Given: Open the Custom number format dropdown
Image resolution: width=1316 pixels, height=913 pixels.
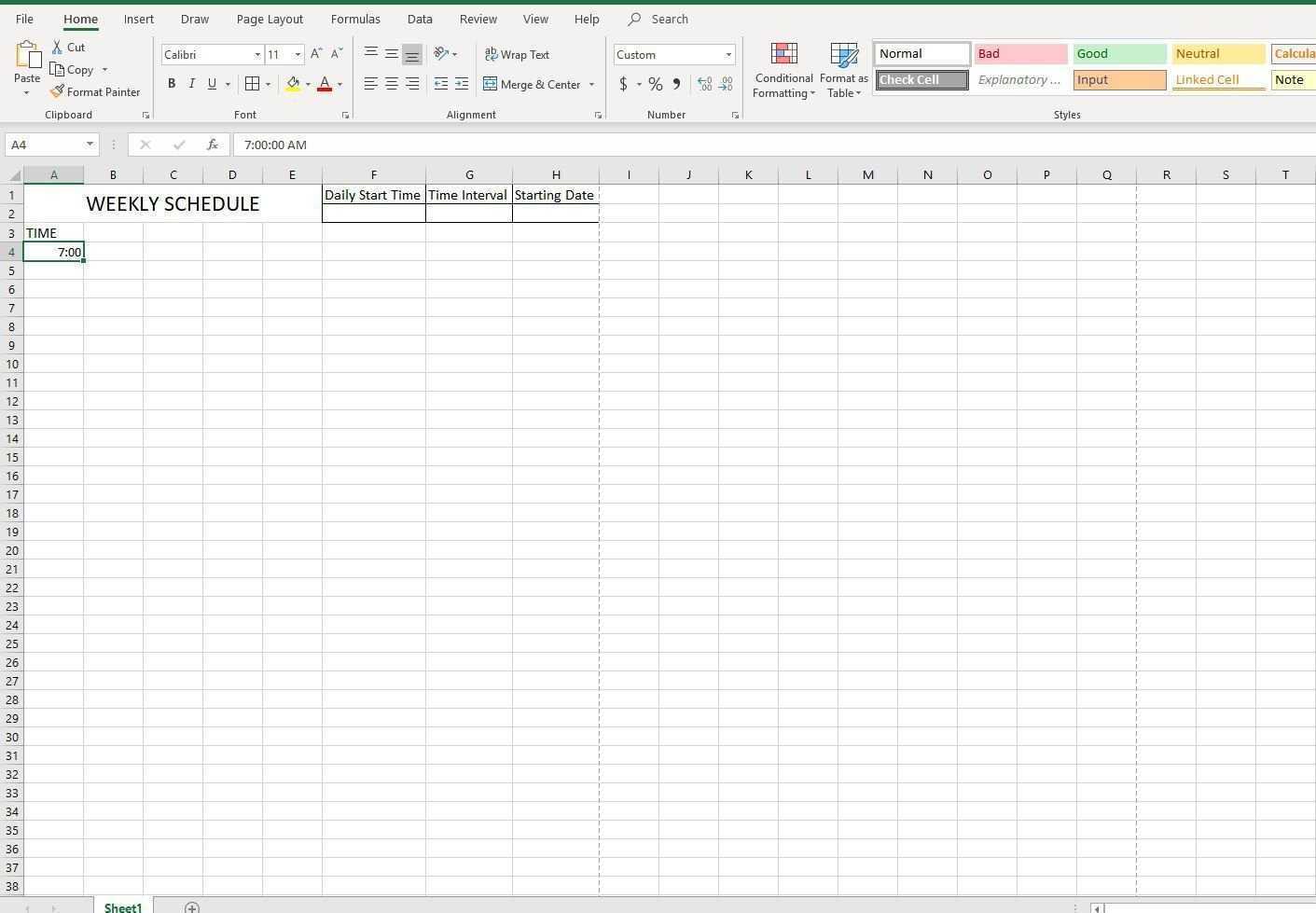Looking at the screenshot, I should coord(728,54).
